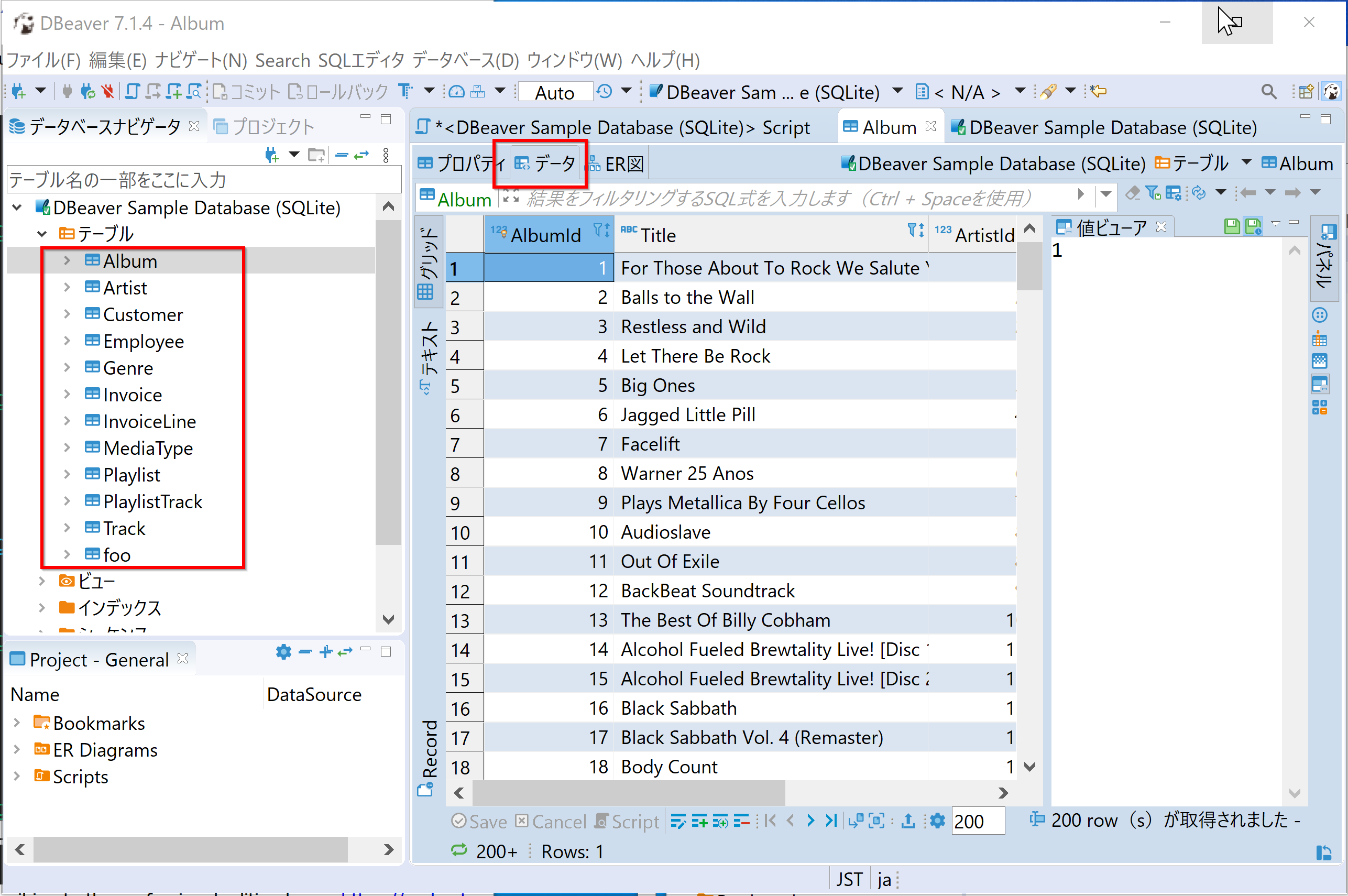Open the プロパティ (Properties) tab in Album editor
This screenshot has width=1348, height=896.
pyautogui.click(x=462, y=163)
